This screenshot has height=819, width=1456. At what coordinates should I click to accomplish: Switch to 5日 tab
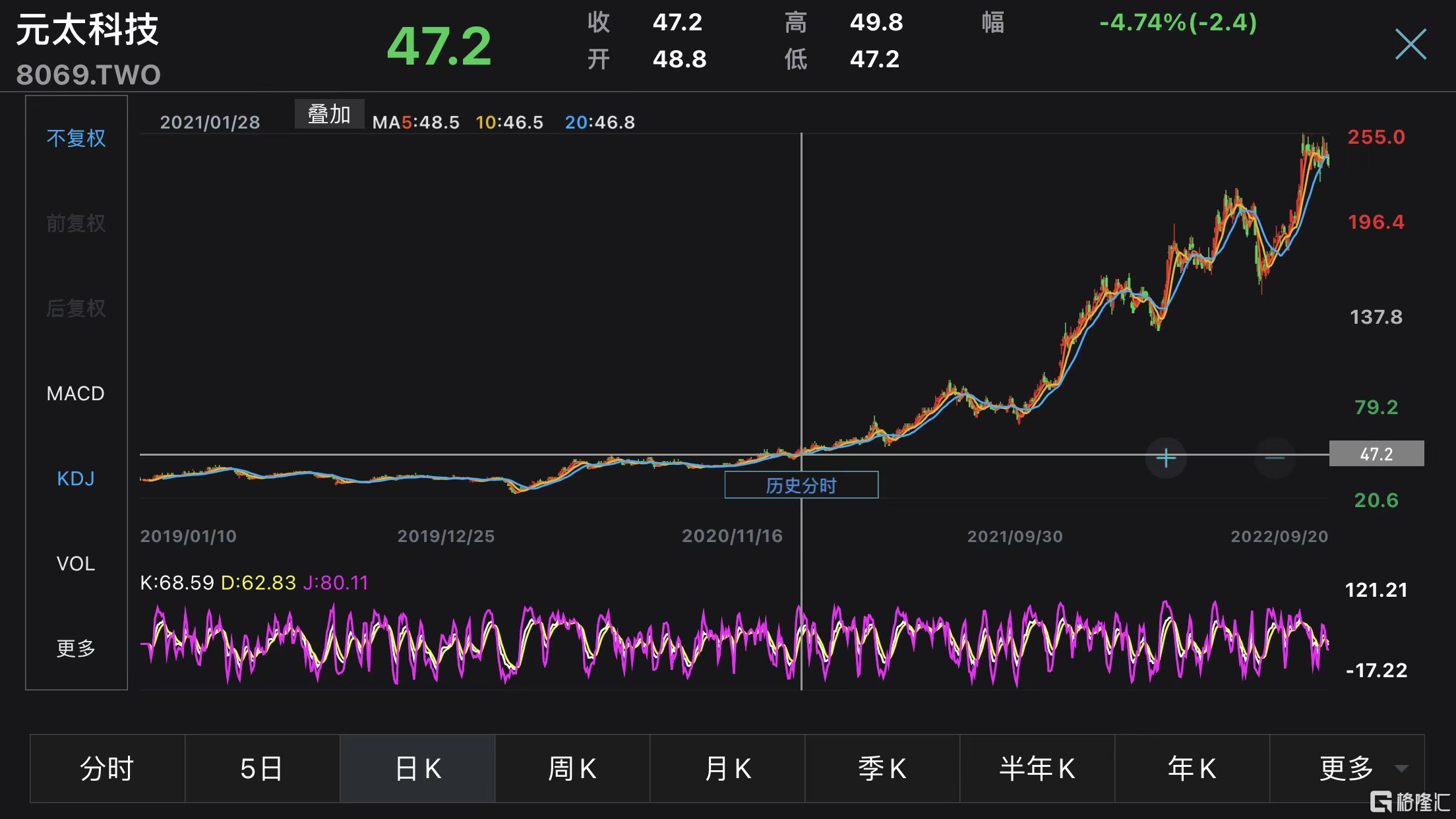coord(262,769)
